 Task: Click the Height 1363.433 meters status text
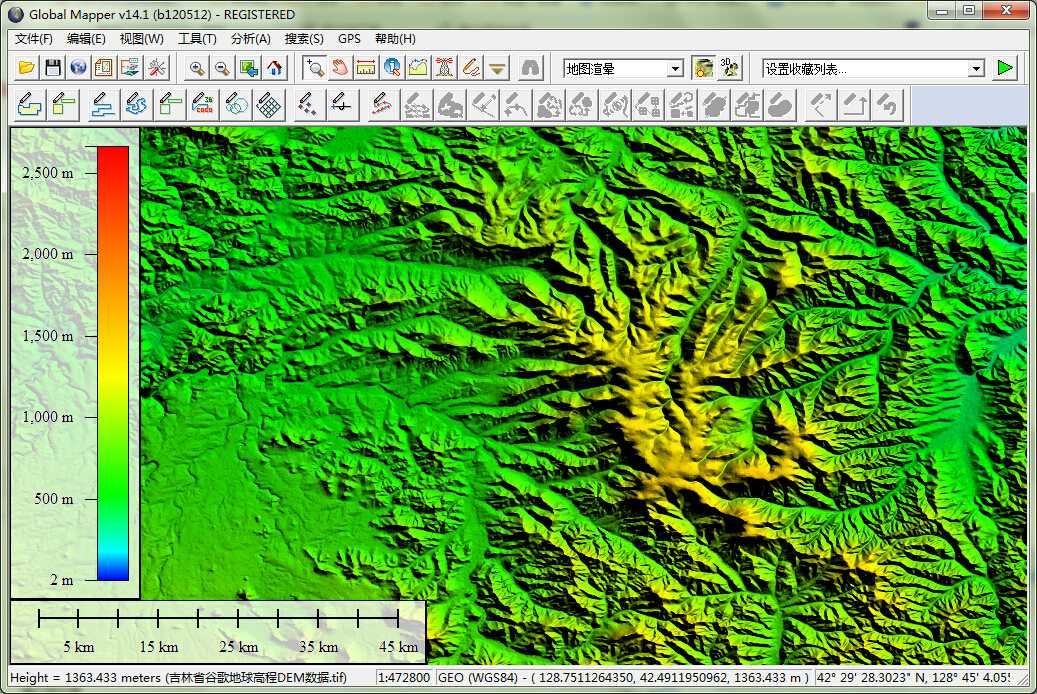179,677
